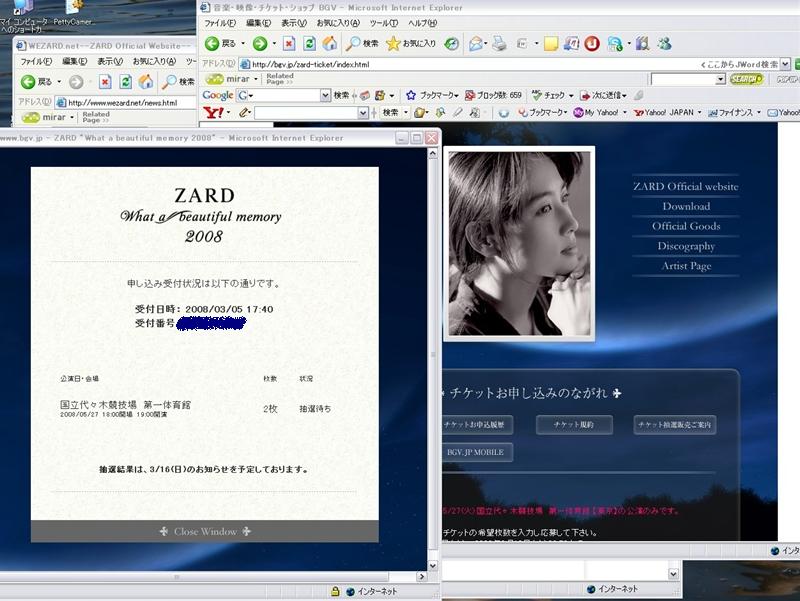Follow the ZARD Official website link
This screenshot has width=800, height=601.
686,187
